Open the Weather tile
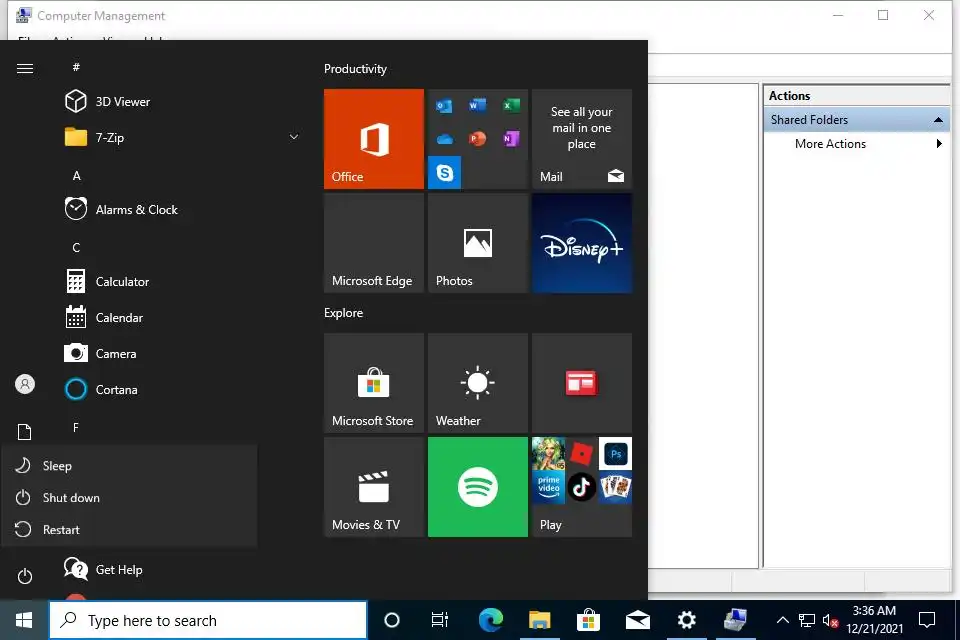Screen dimensions: 960x640 tap(478, 383)
